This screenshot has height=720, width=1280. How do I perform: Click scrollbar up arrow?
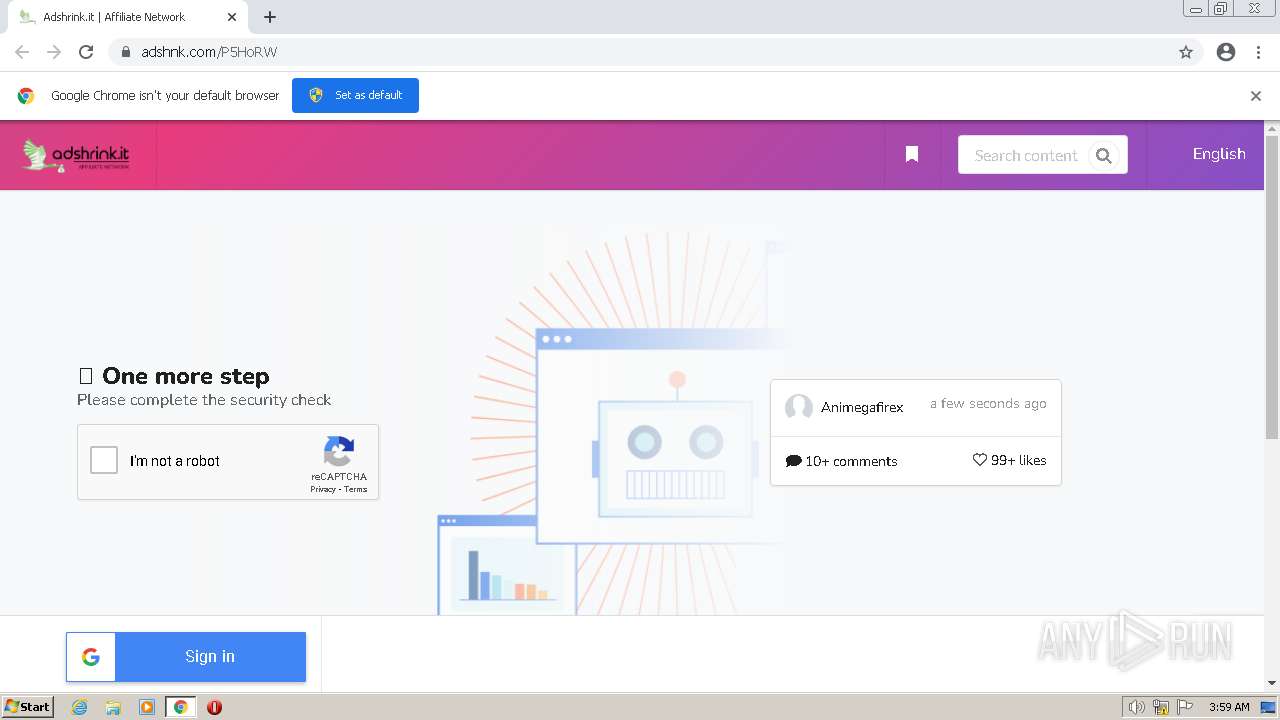(x=1272, y=129)
